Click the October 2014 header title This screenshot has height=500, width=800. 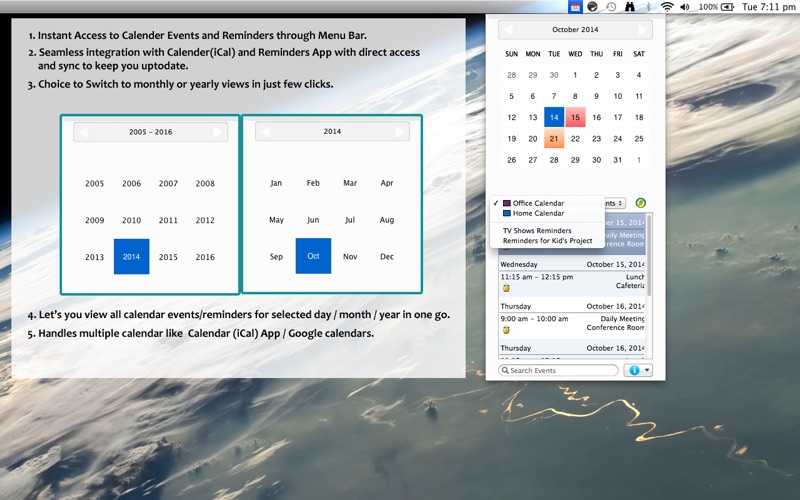click(x=575, y=30)
